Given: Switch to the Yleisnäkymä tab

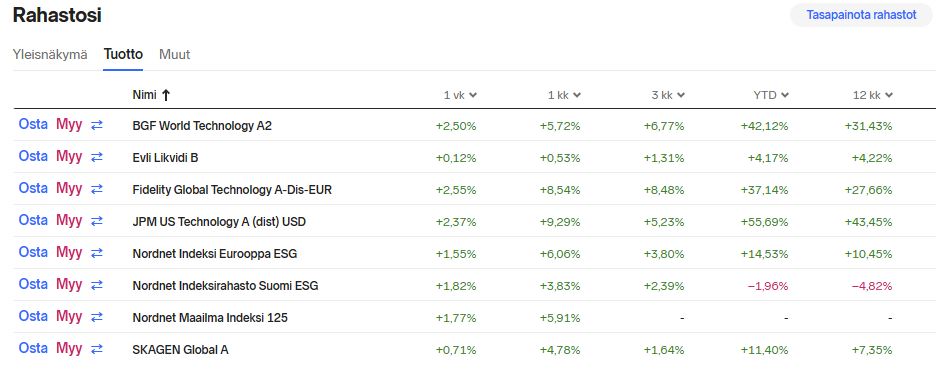Looking at the screenshot, I should [x=50, y=54].
